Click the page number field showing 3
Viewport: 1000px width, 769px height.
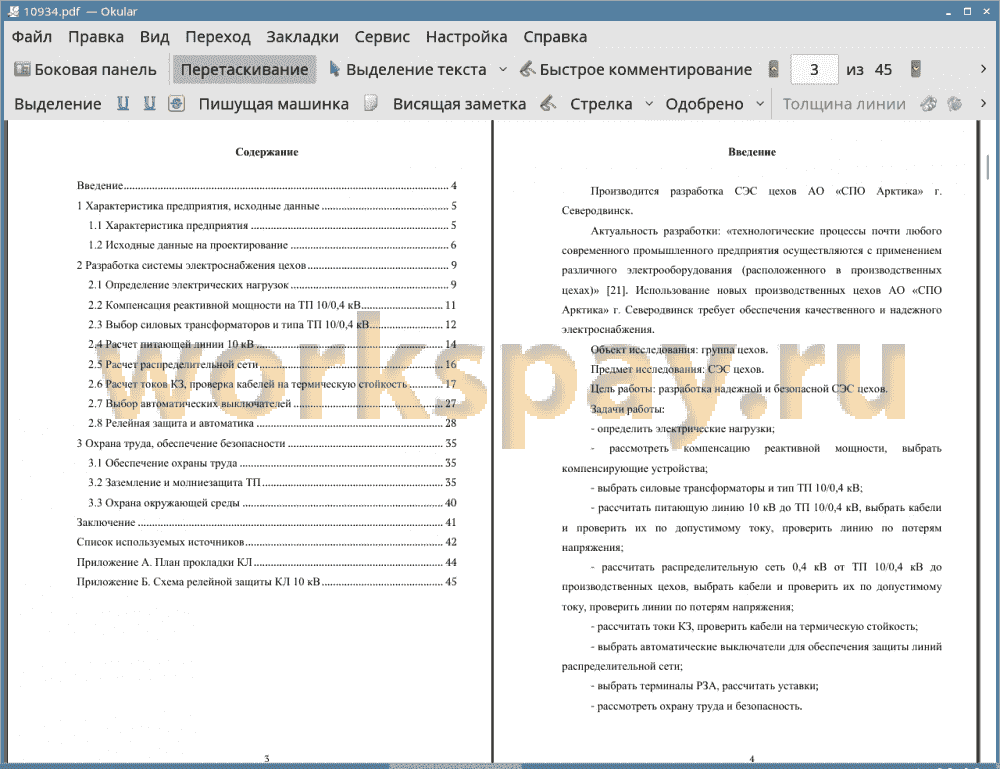pyautogui.click(x=814, y=70)
